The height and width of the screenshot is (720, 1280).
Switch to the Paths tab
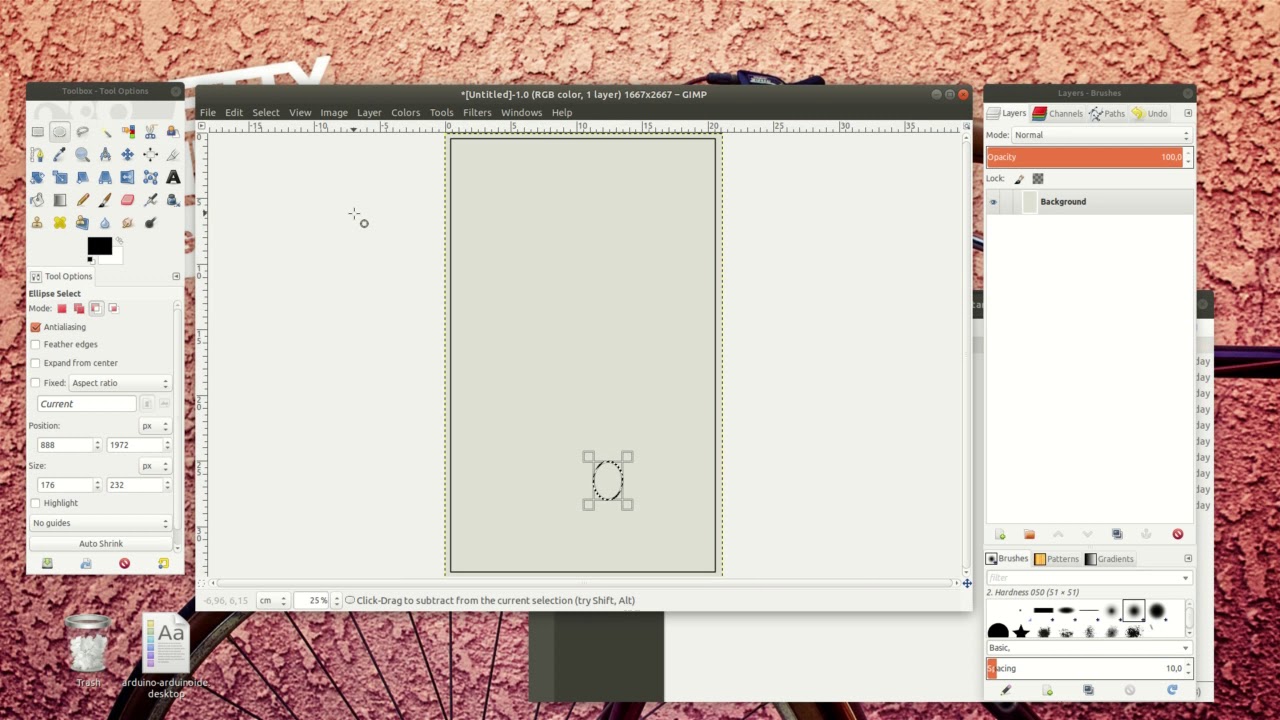[x=1107, y=114]
